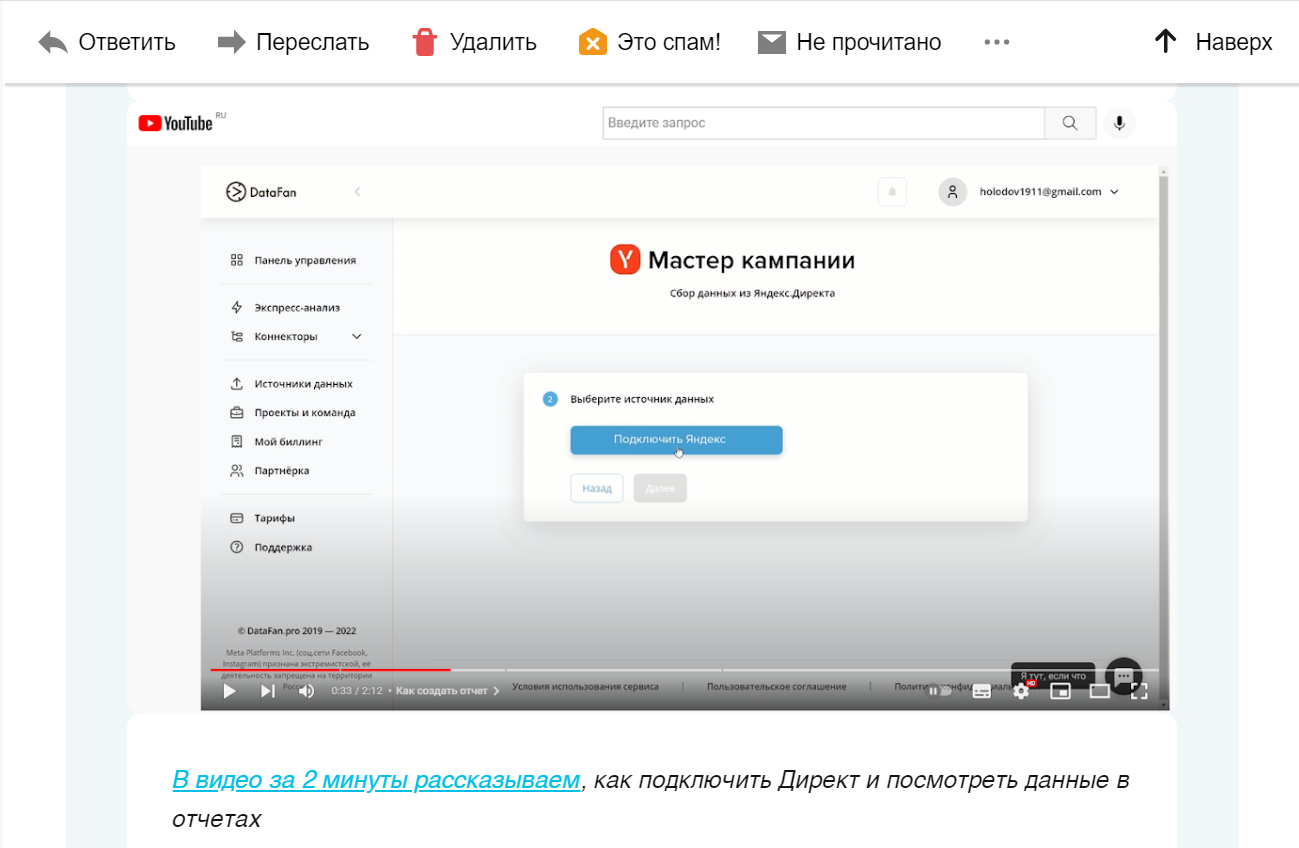Open the video settings gear
Image resolution: width=1299 pixels, height=848 pixels.
click(1021, 691)
